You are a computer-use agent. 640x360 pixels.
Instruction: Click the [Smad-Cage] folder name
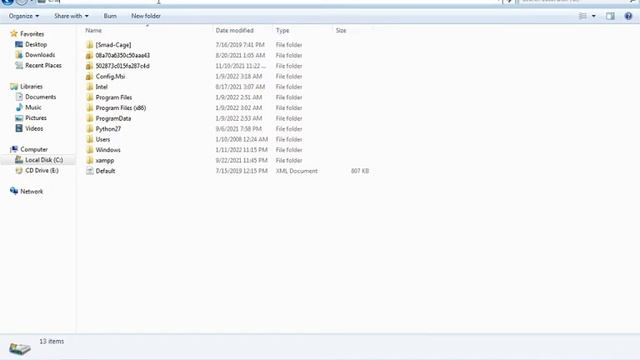click(113, 45)
